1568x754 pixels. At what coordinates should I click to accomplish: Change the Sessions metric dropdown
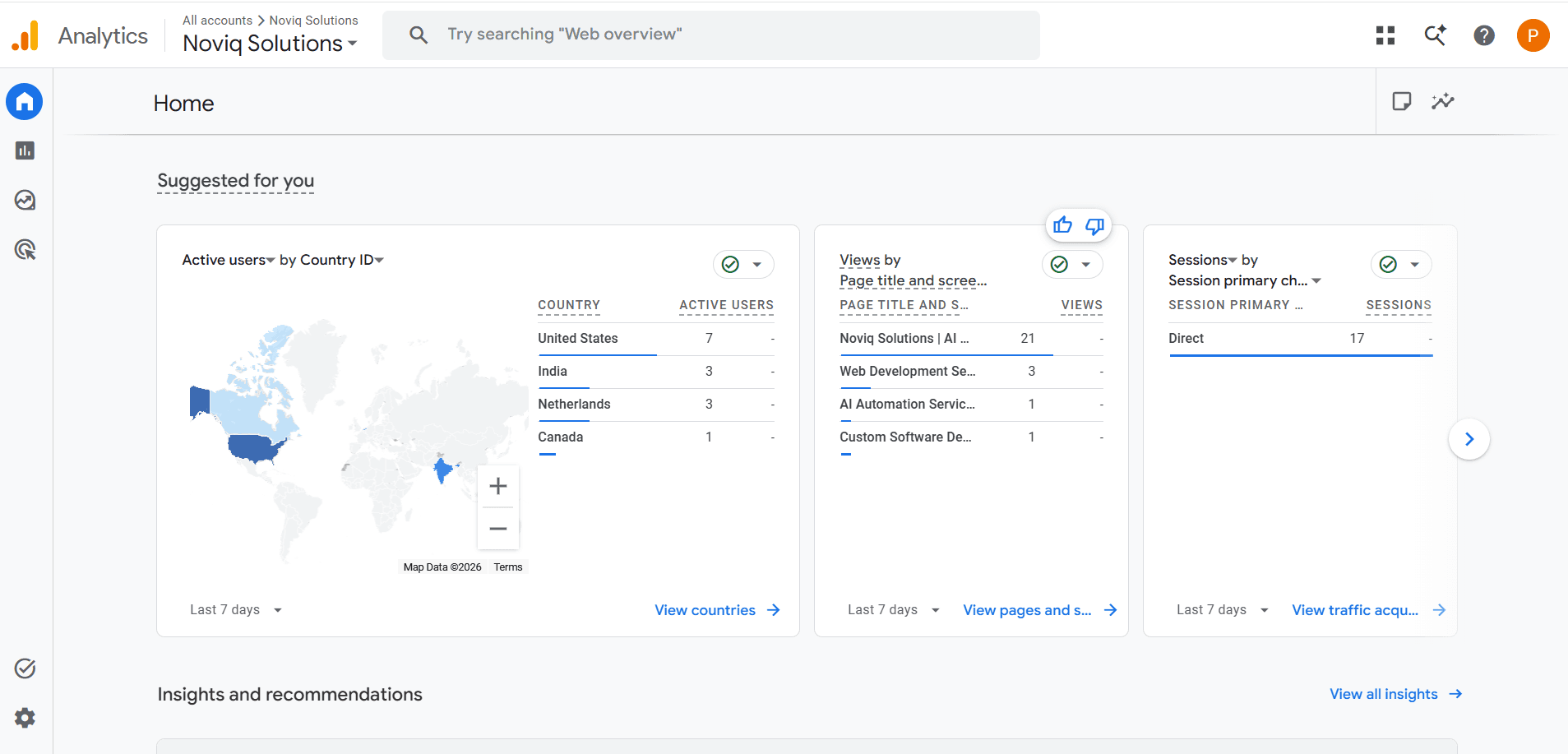pos(1203,260)
